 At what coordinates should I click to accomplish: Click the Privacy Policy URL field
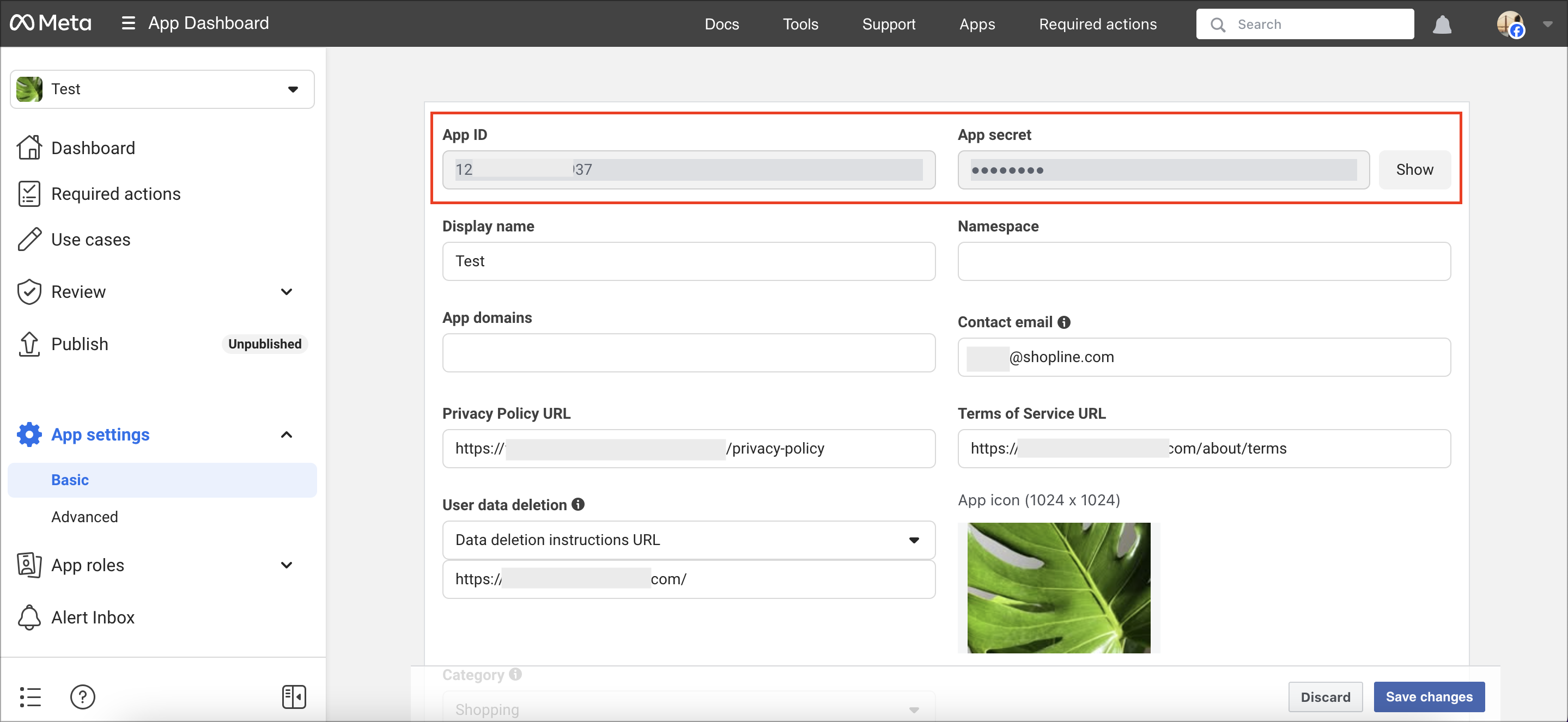coord(689,449)
